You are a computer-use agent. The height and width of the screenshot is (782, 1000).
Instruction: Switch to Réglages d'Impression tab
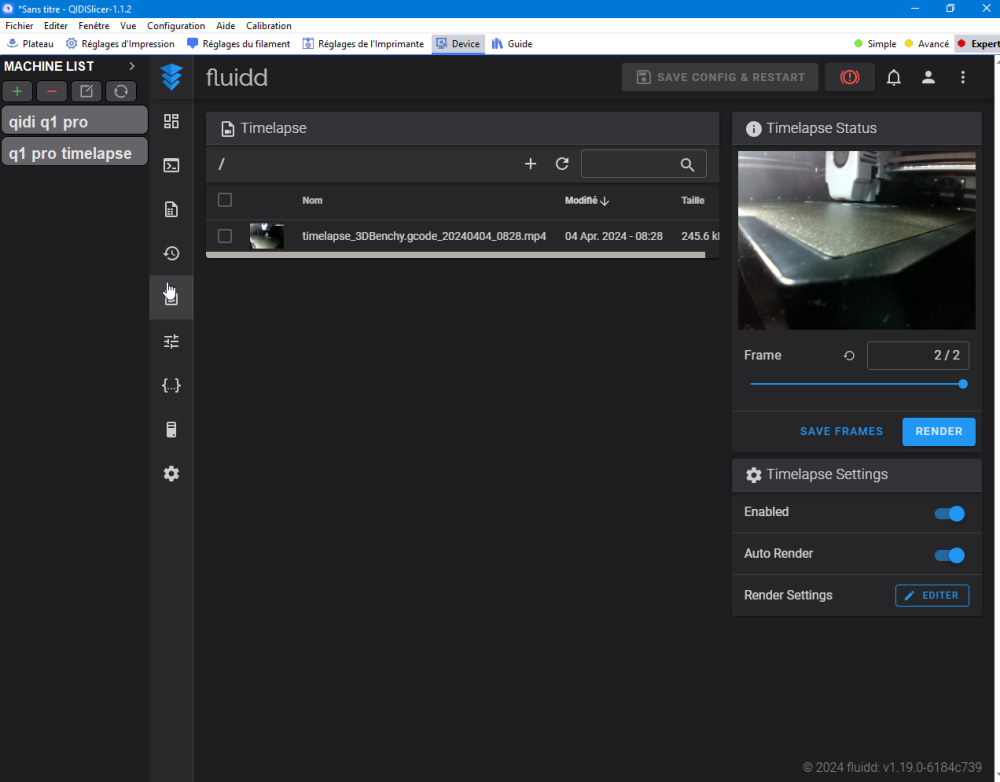[x=121, y=43]
